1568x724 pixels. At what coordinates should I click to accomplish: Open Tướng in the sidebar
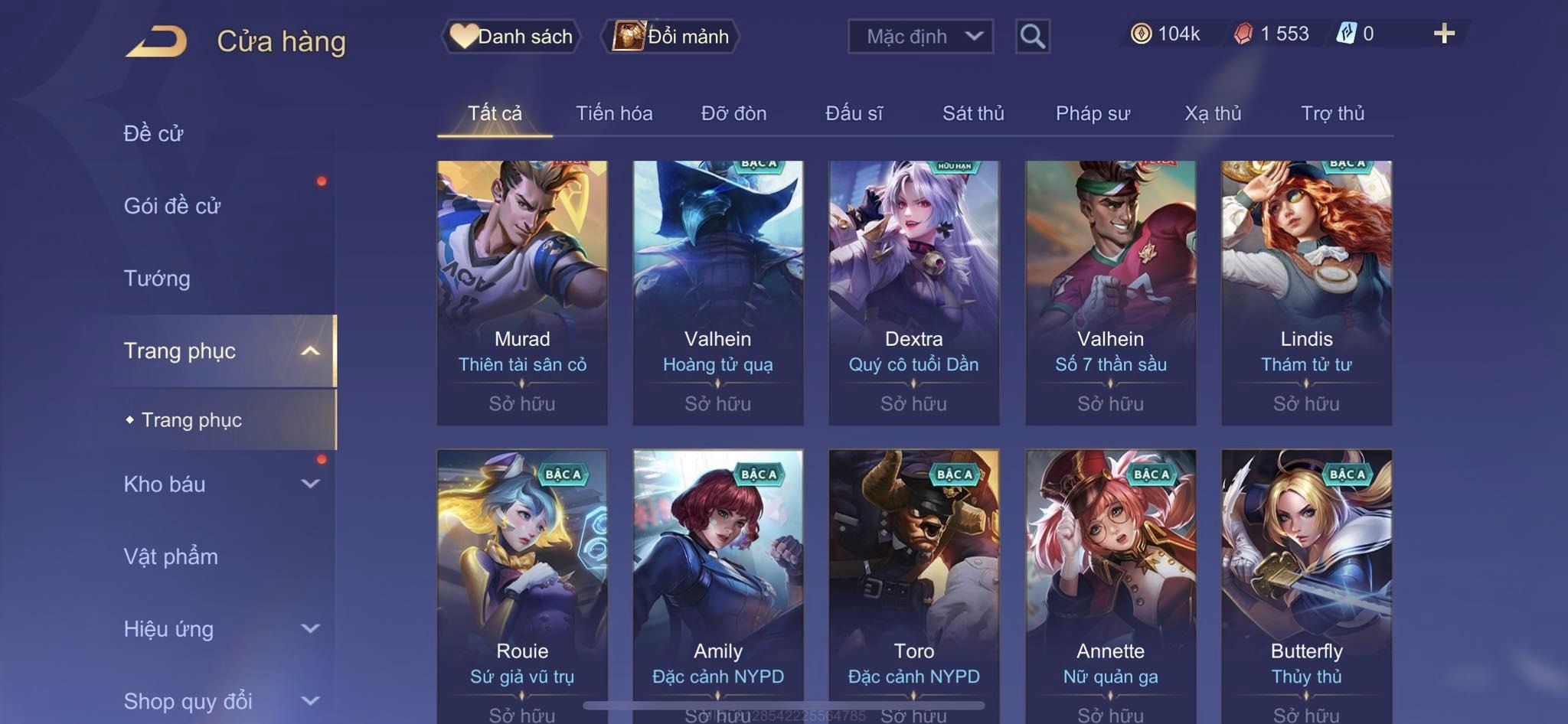click(157, 278)
